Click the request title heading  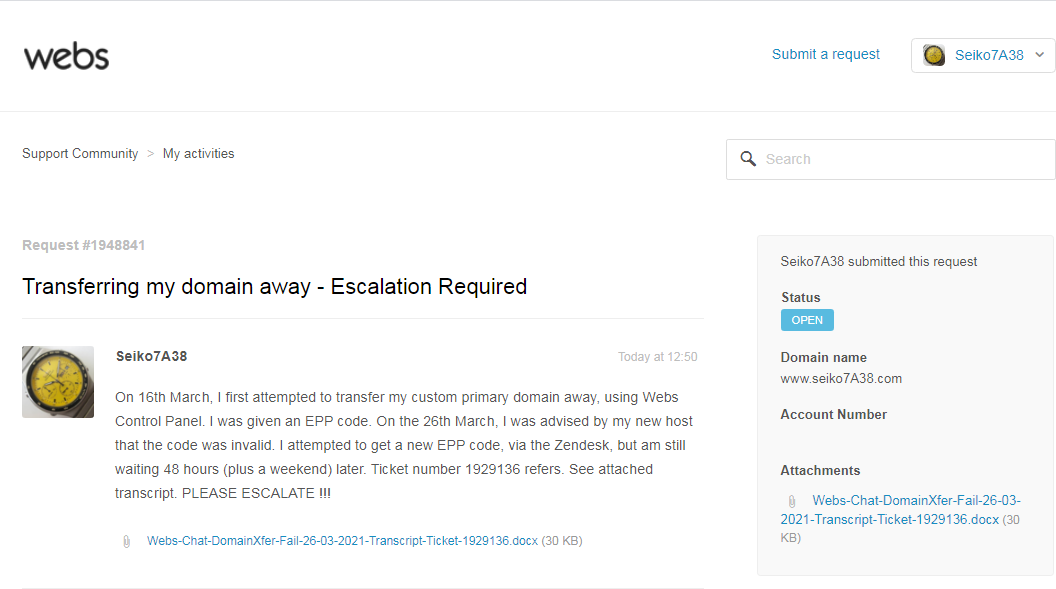pyautogui.click(x=274, y=287)
